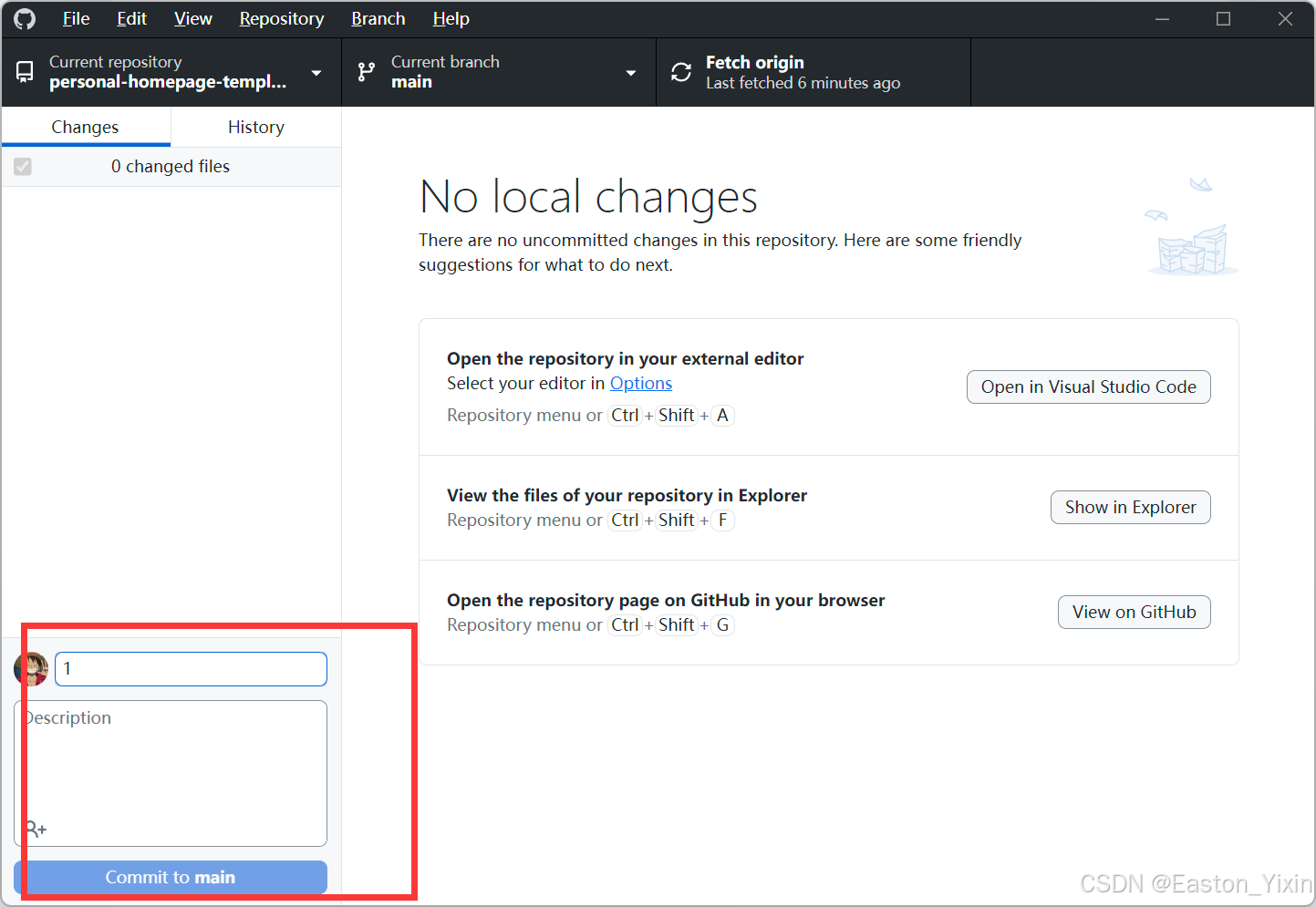Focus the commit summary input field
The image size is (1316, 907).
191,669
